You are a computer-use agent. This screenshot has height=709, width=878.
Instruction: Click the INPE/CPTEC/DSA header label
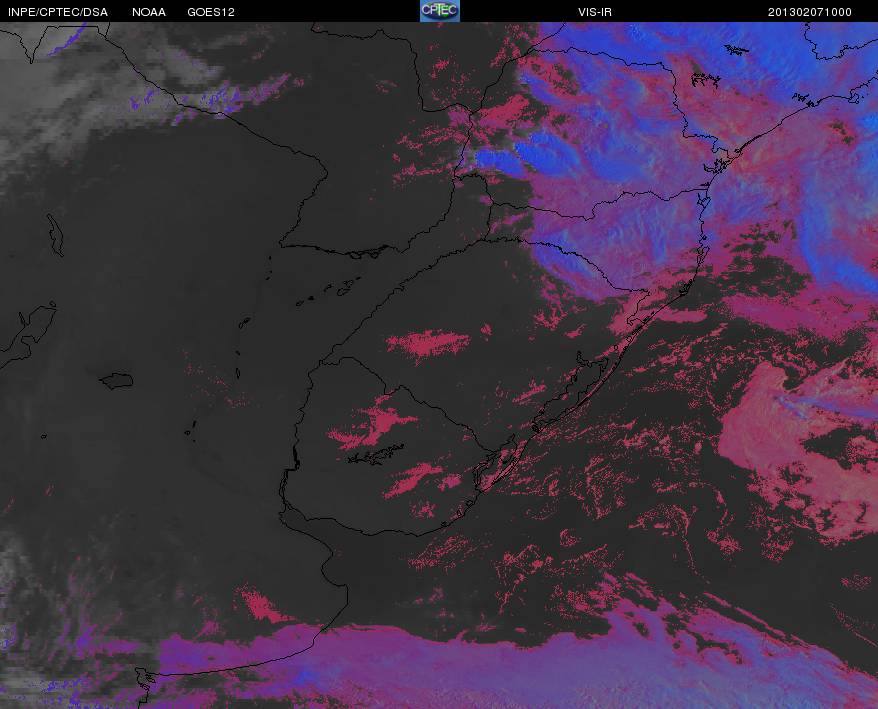pos(58,12)
